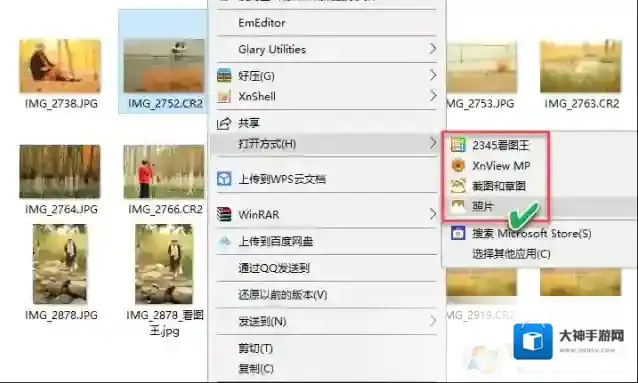Click the Baidu Netdisk cloud icon
The width and height of the screenshot is (638, 383).
[x=224, y=241]
